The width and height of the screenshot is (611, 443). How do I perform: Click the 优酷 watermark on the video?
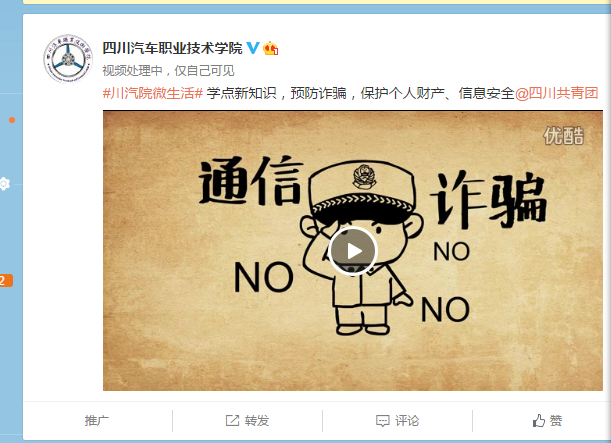[x=563, y=136]
